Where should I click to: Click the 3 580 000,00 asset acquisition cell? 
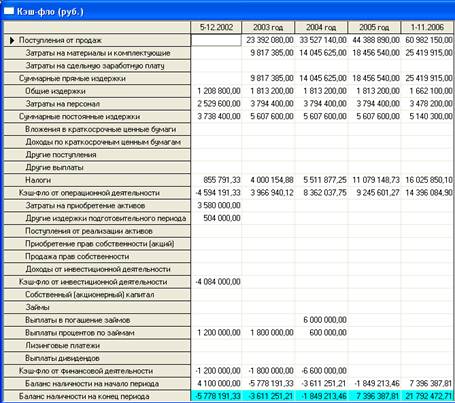216,205
